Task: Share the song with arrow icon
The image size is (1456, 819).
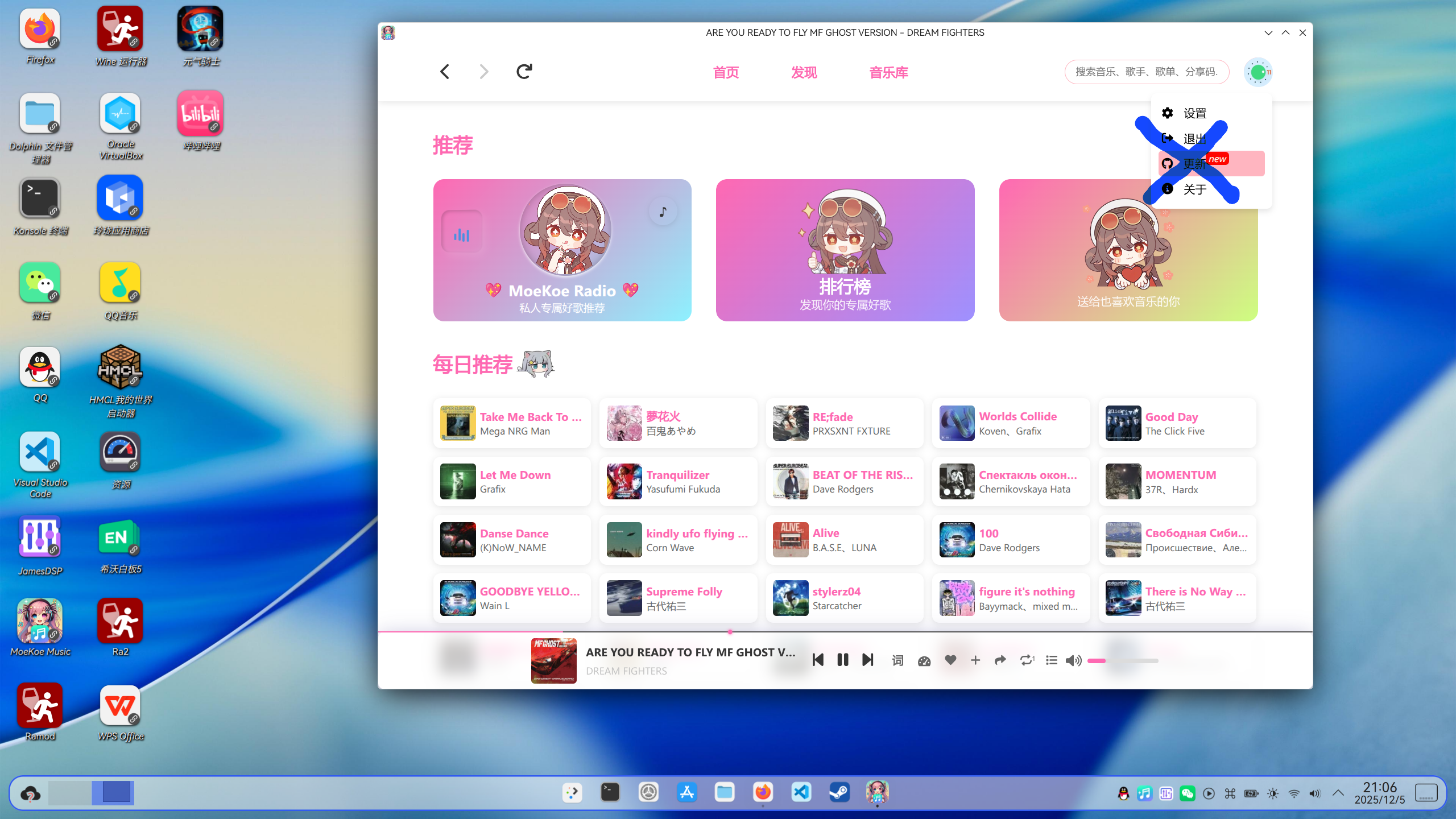Action: (x=1000, y=660)
